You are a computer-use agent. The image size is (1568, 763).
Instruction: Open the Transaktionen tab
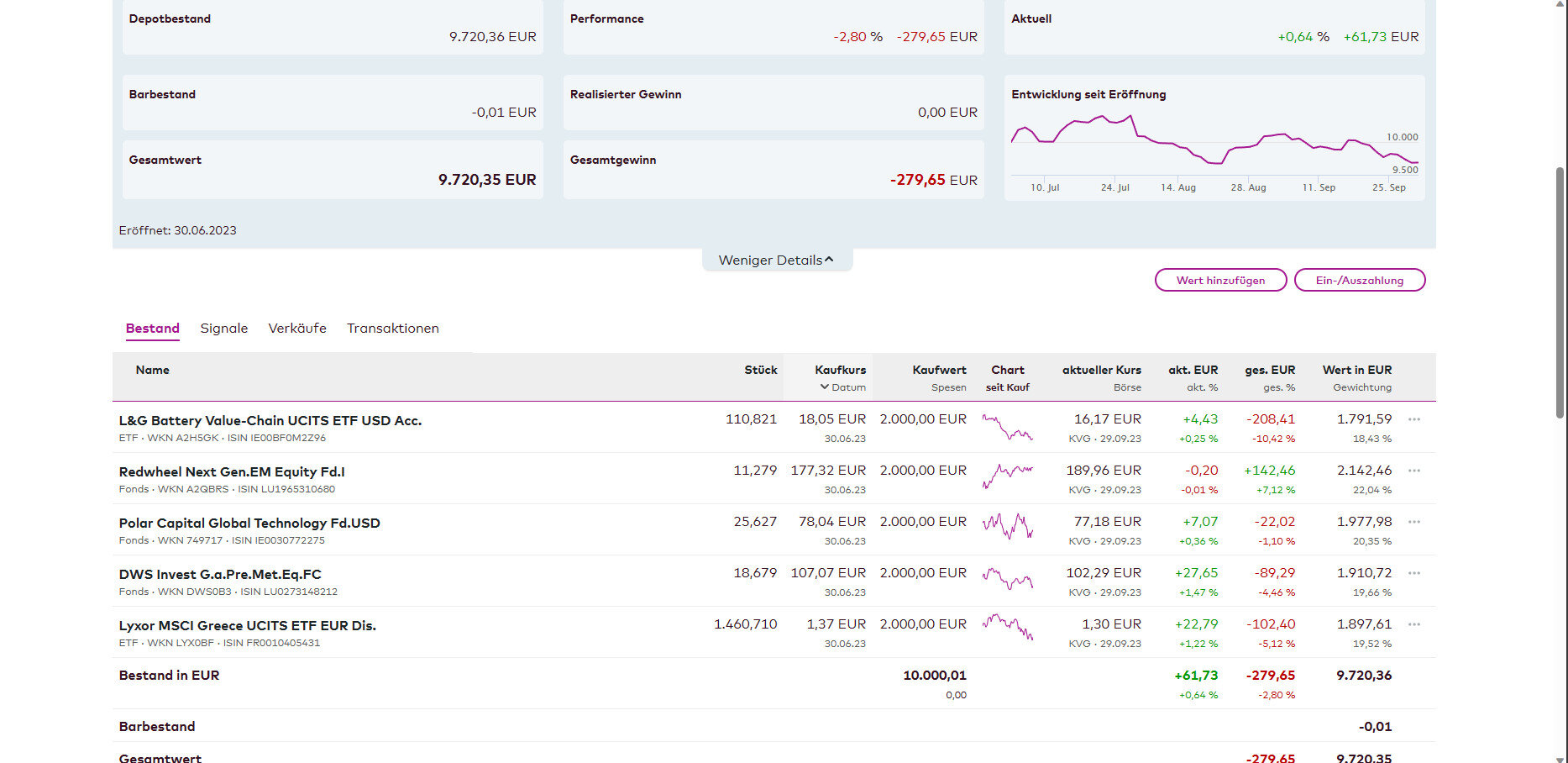[392, 329]
